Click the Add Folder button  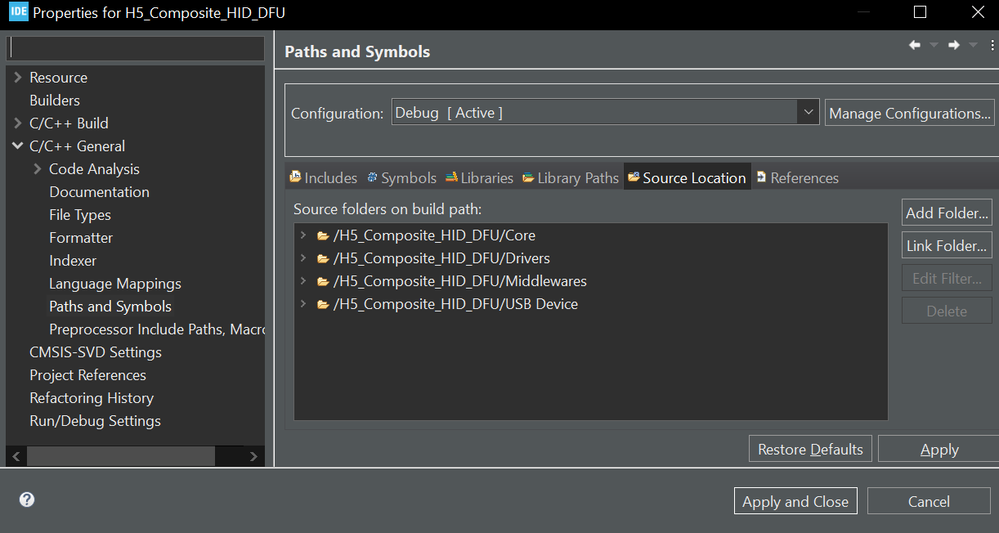[x=947, y=213]
